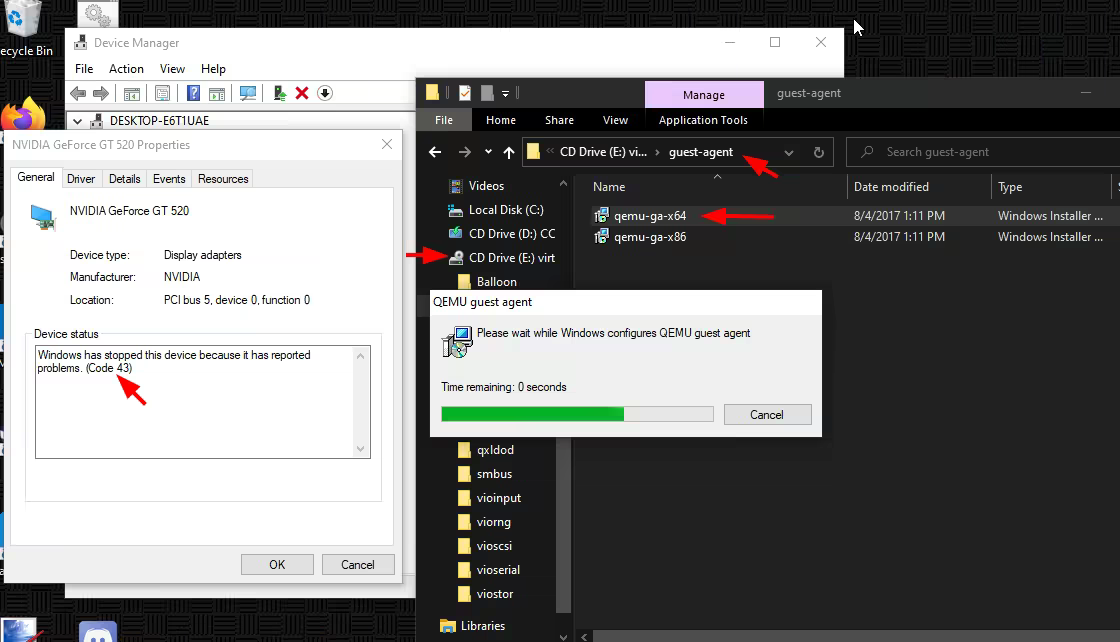Open Properties from the Device Manager toolbar
The image size is (1120, 642).
point(163,94)
